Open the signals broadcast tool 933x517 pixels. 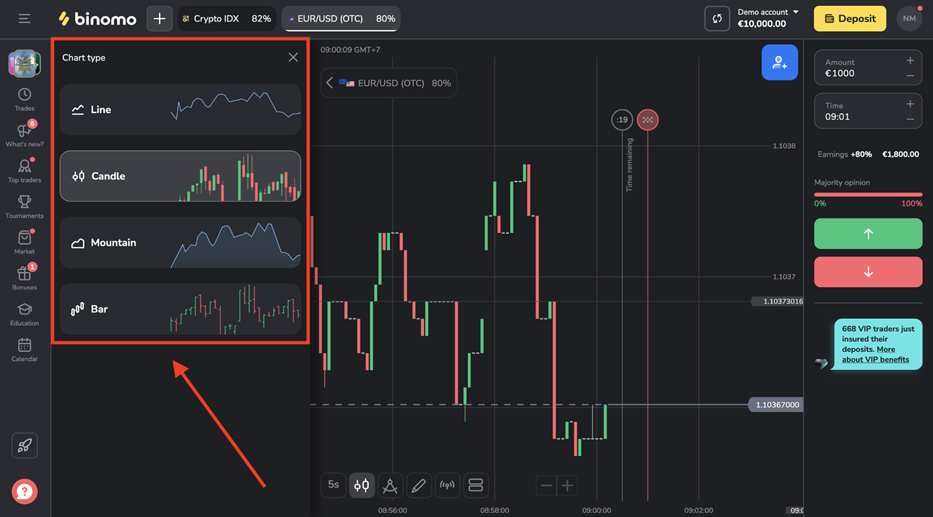tap(447, 485)
